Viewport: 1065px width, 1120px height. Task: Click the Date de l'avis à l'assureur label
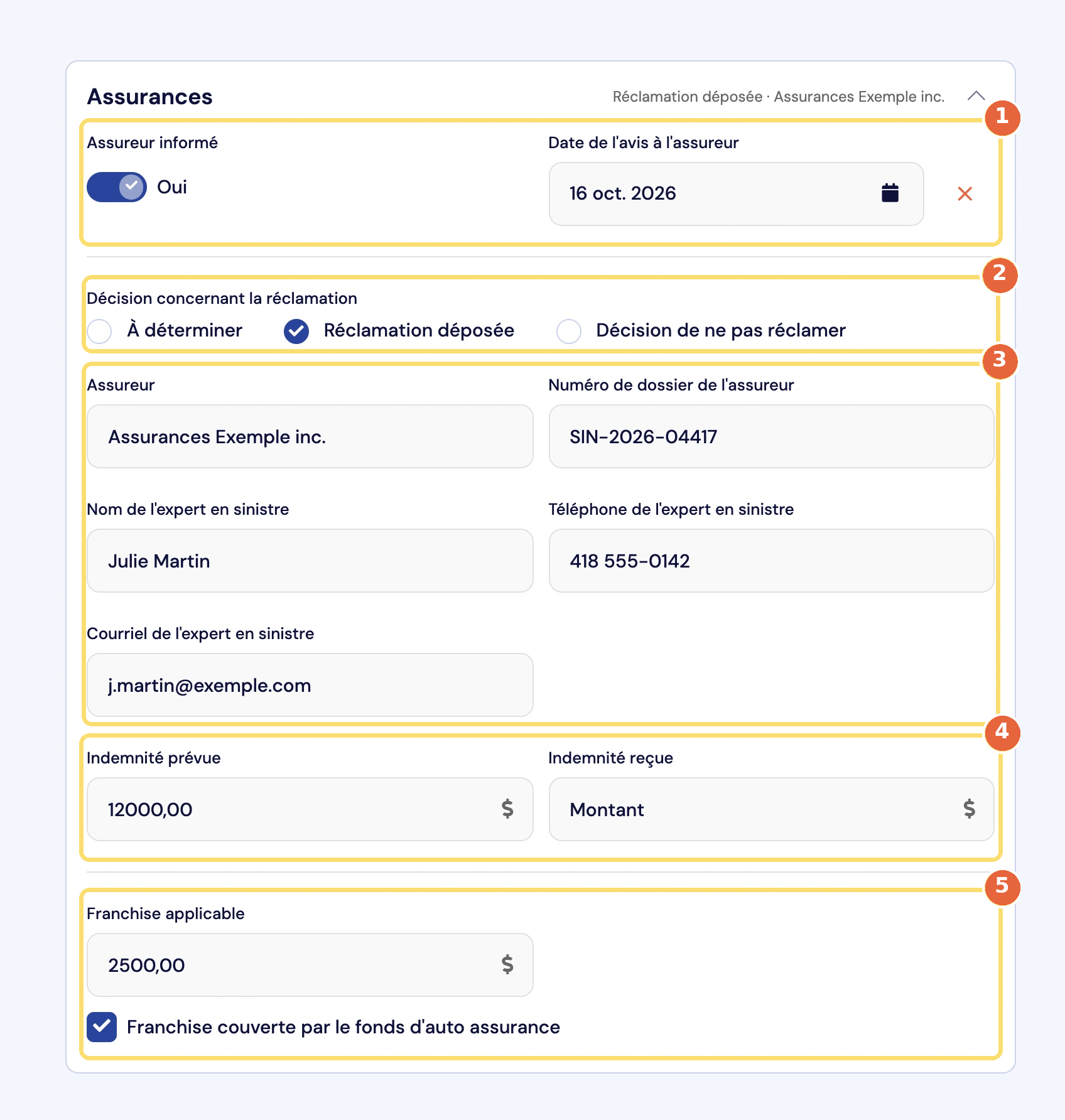pyautogui.click(x=644, y=143)
